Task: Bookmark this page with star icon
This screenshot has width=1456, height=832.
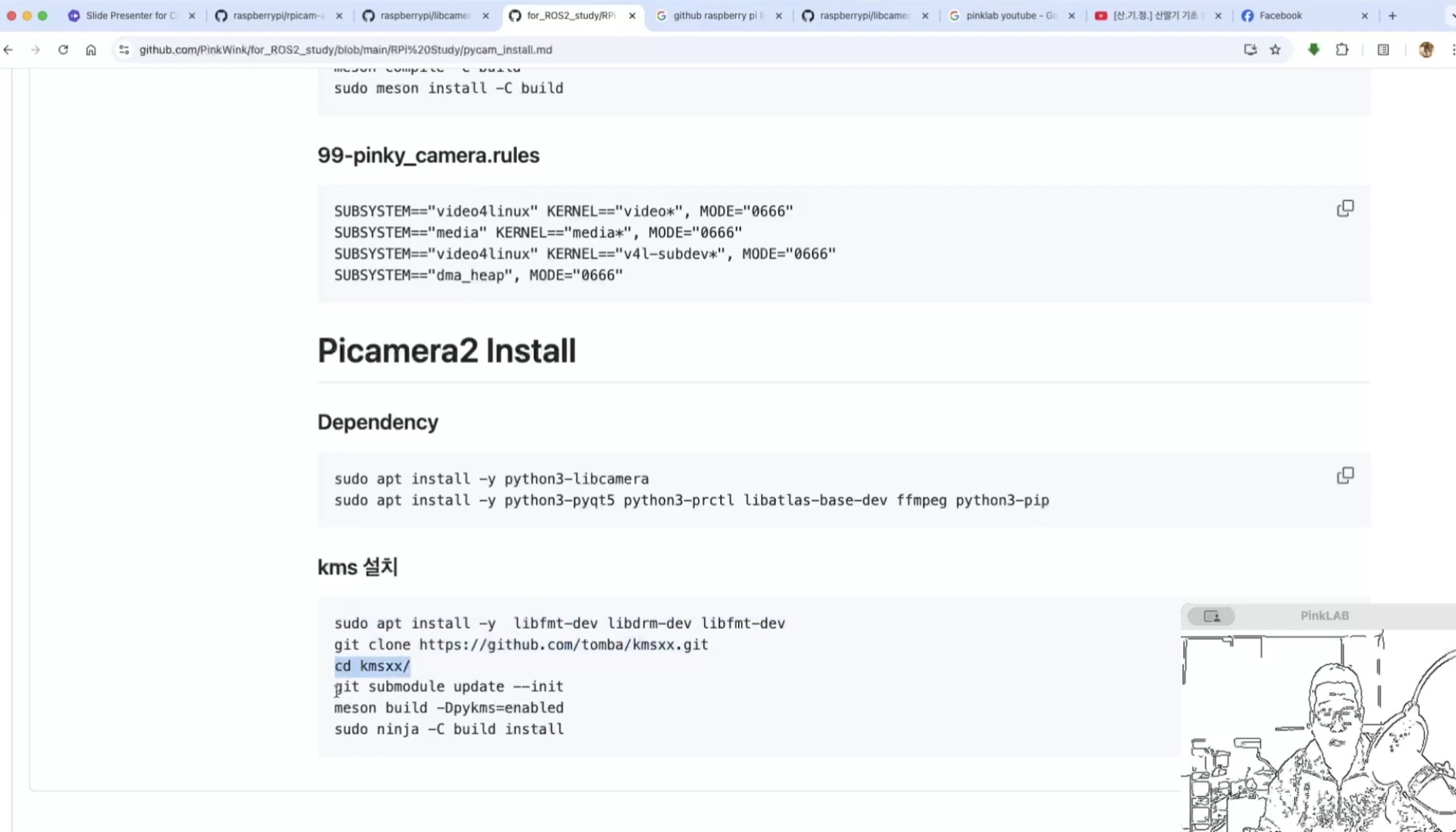Action: (1276, 50)
